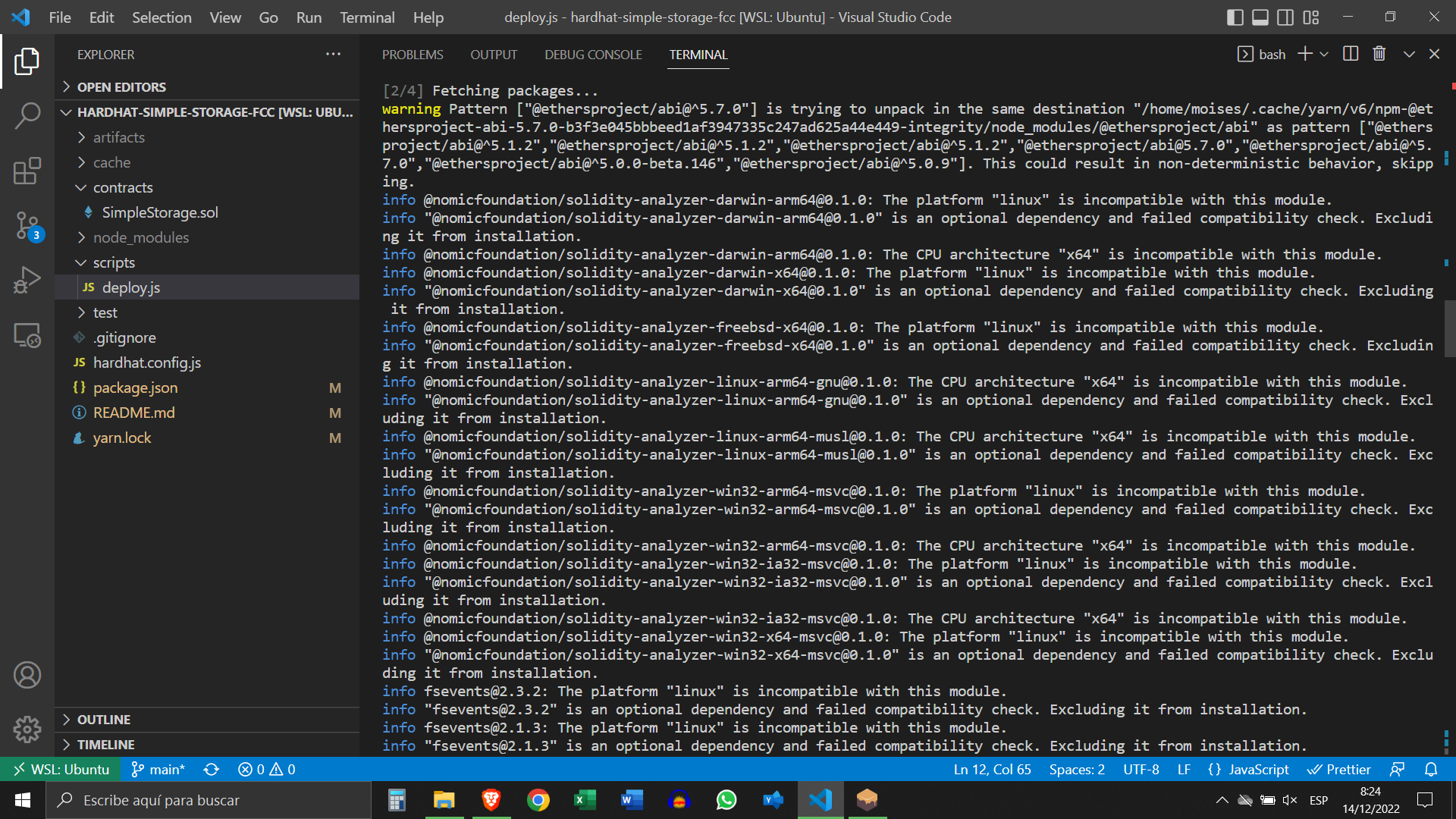Click the main* branch indicator

click(158, 769)
